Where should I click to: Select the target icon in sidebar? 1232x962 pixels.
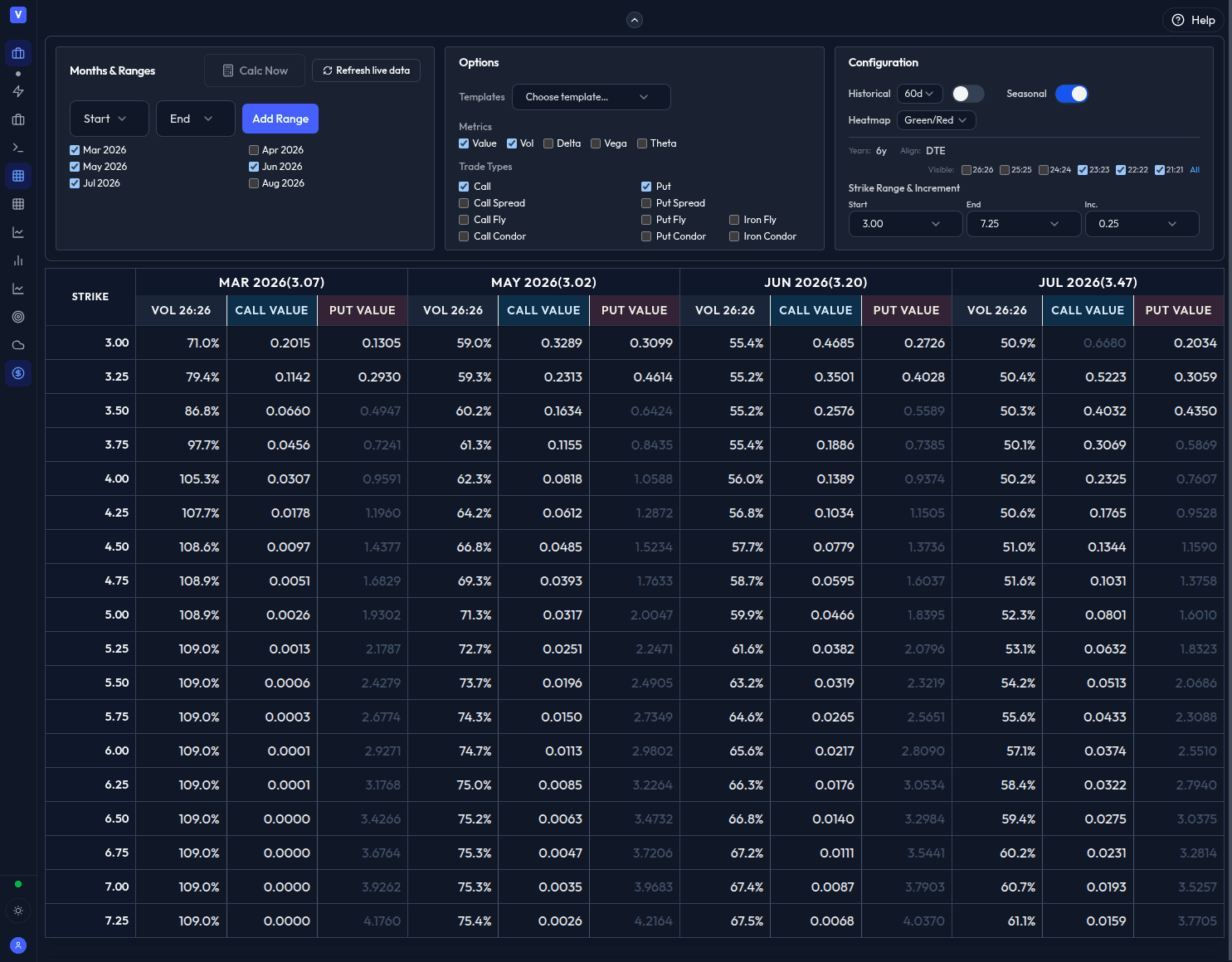pos(18,316)
